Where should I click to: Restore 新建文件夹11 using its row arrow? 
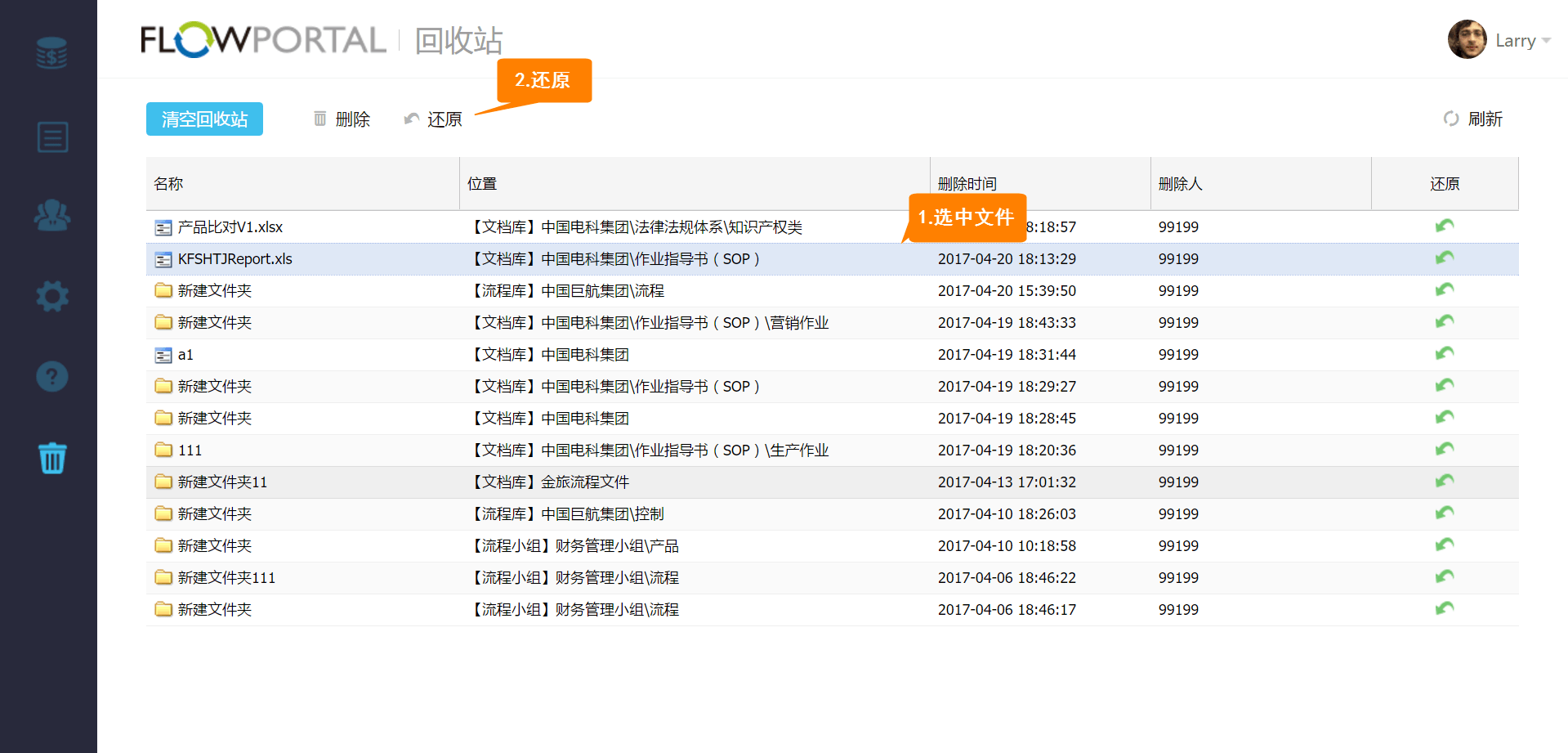coord(1444,482)
